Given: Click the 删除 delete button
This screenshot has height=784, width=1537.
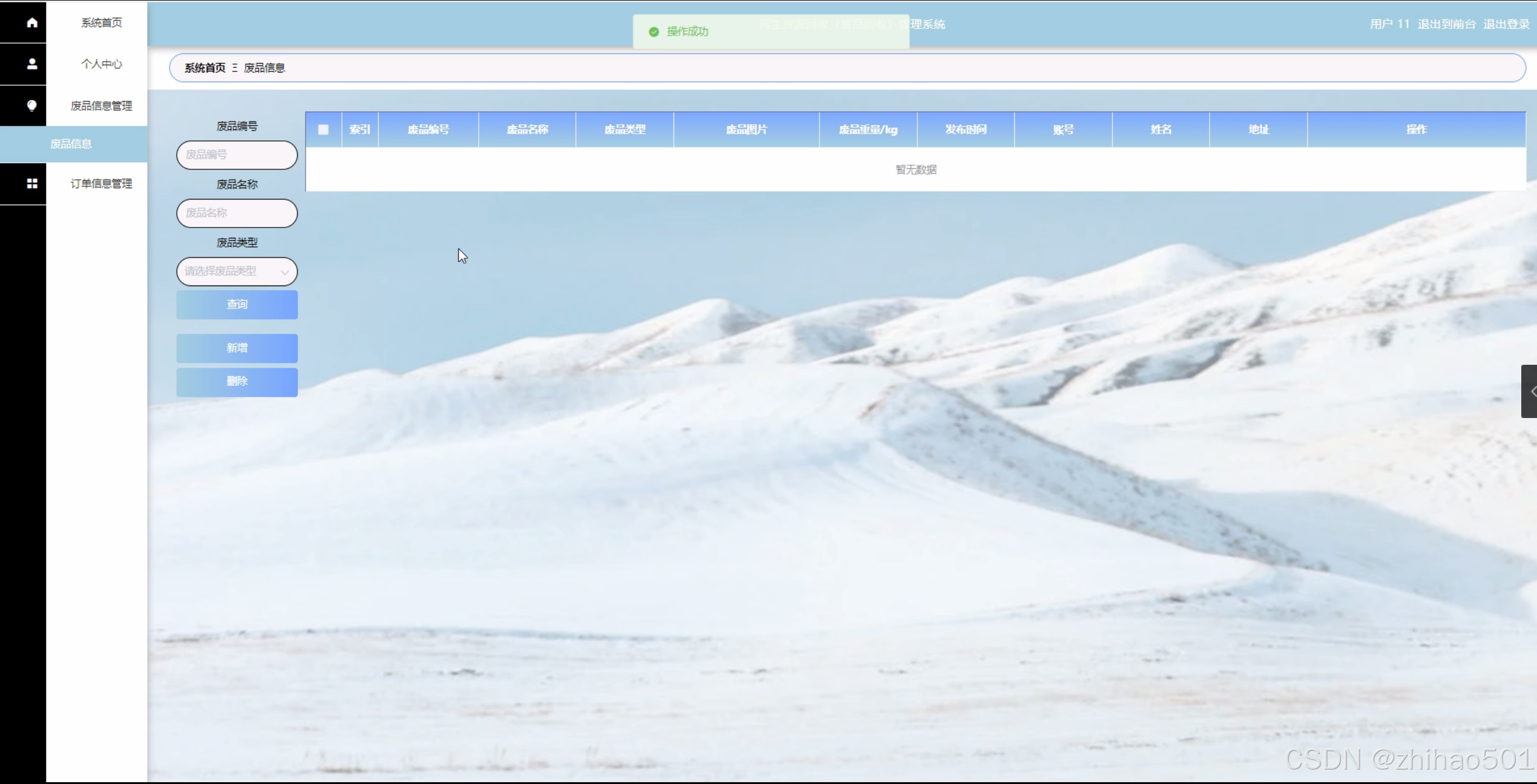Looking at the screenshot, I should point(237,381).
